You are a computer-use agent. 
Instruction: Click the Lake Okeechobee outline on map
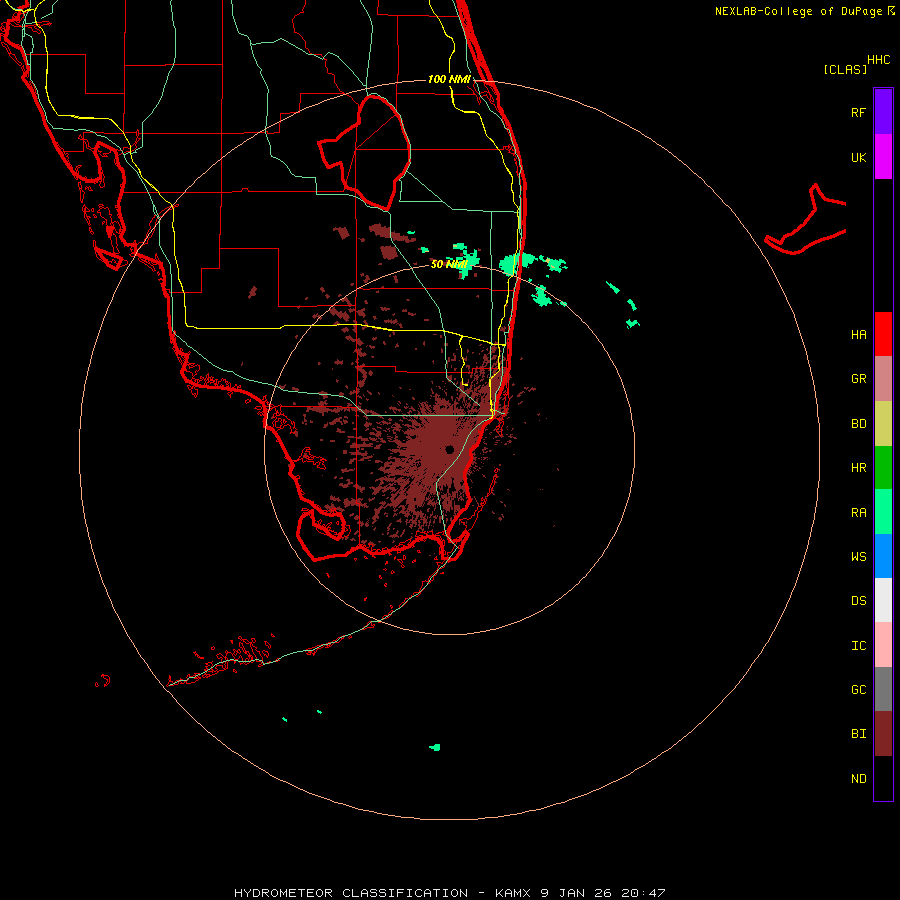364,152
